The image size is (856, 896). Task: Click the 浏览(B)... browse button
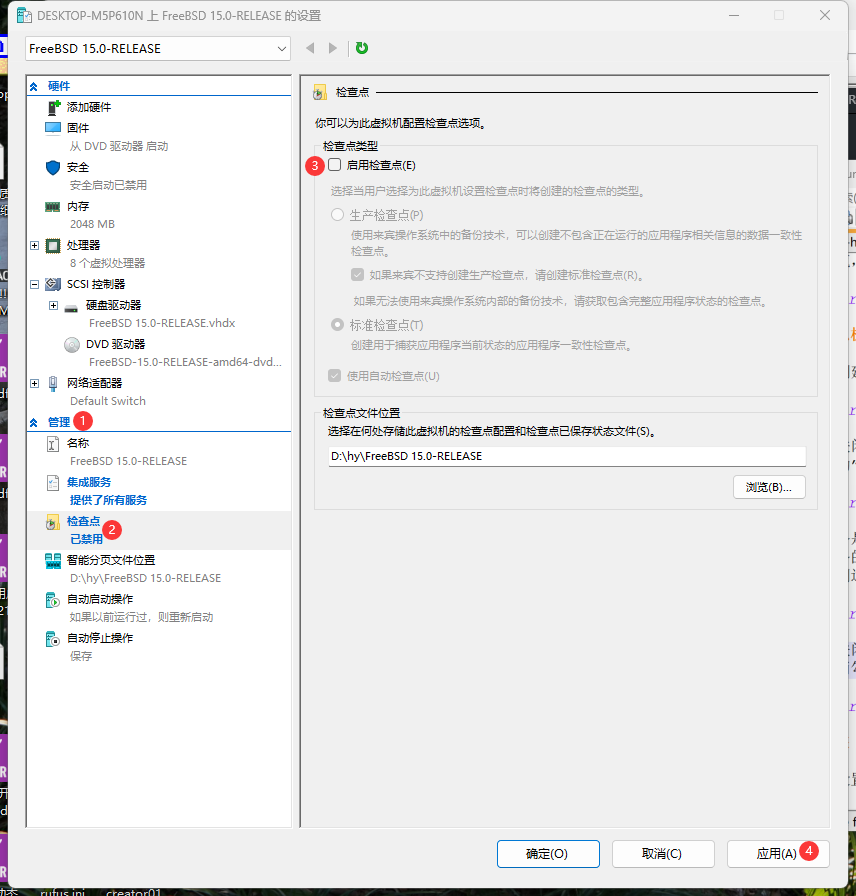769,487
